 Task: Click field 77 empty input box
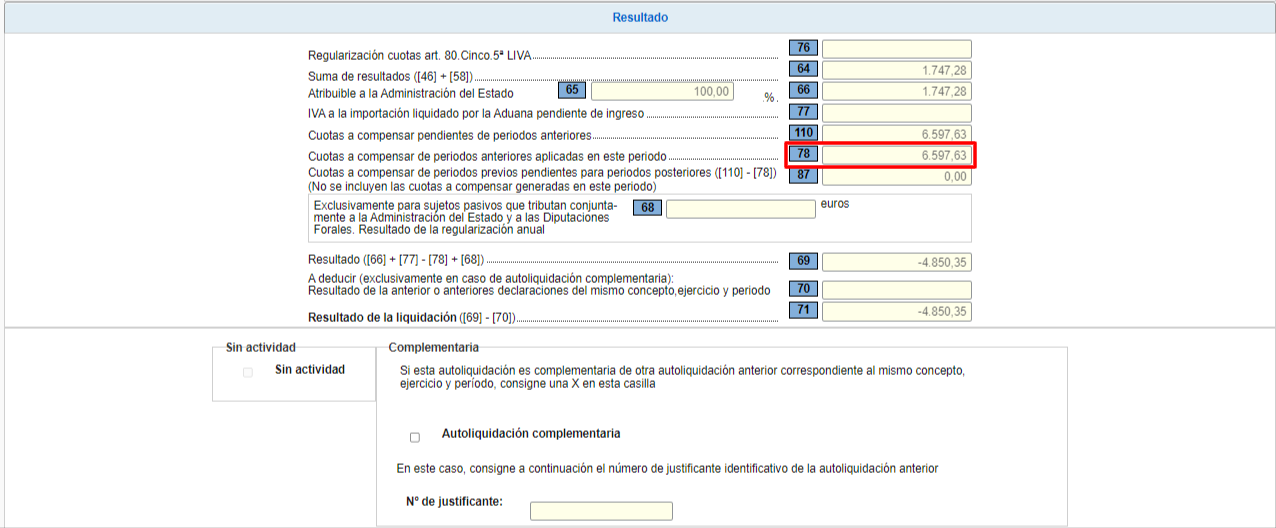[x=897, y=113]
